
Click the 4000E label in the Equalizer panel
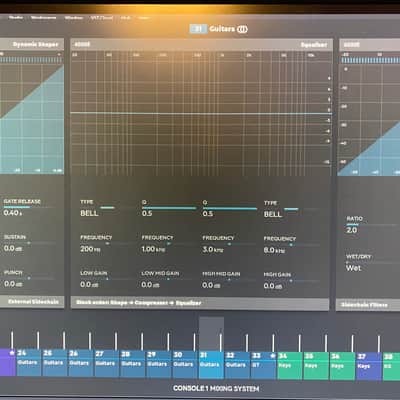click(x=82, y=44)
